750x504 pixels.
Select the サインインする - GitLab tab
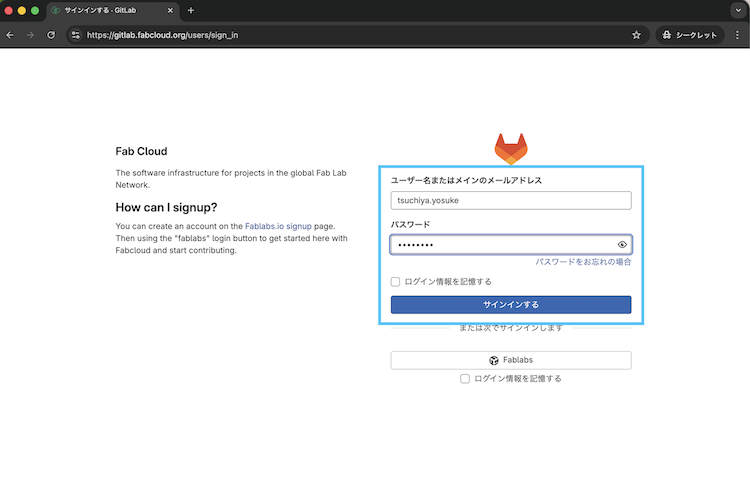tap(110, 10)
